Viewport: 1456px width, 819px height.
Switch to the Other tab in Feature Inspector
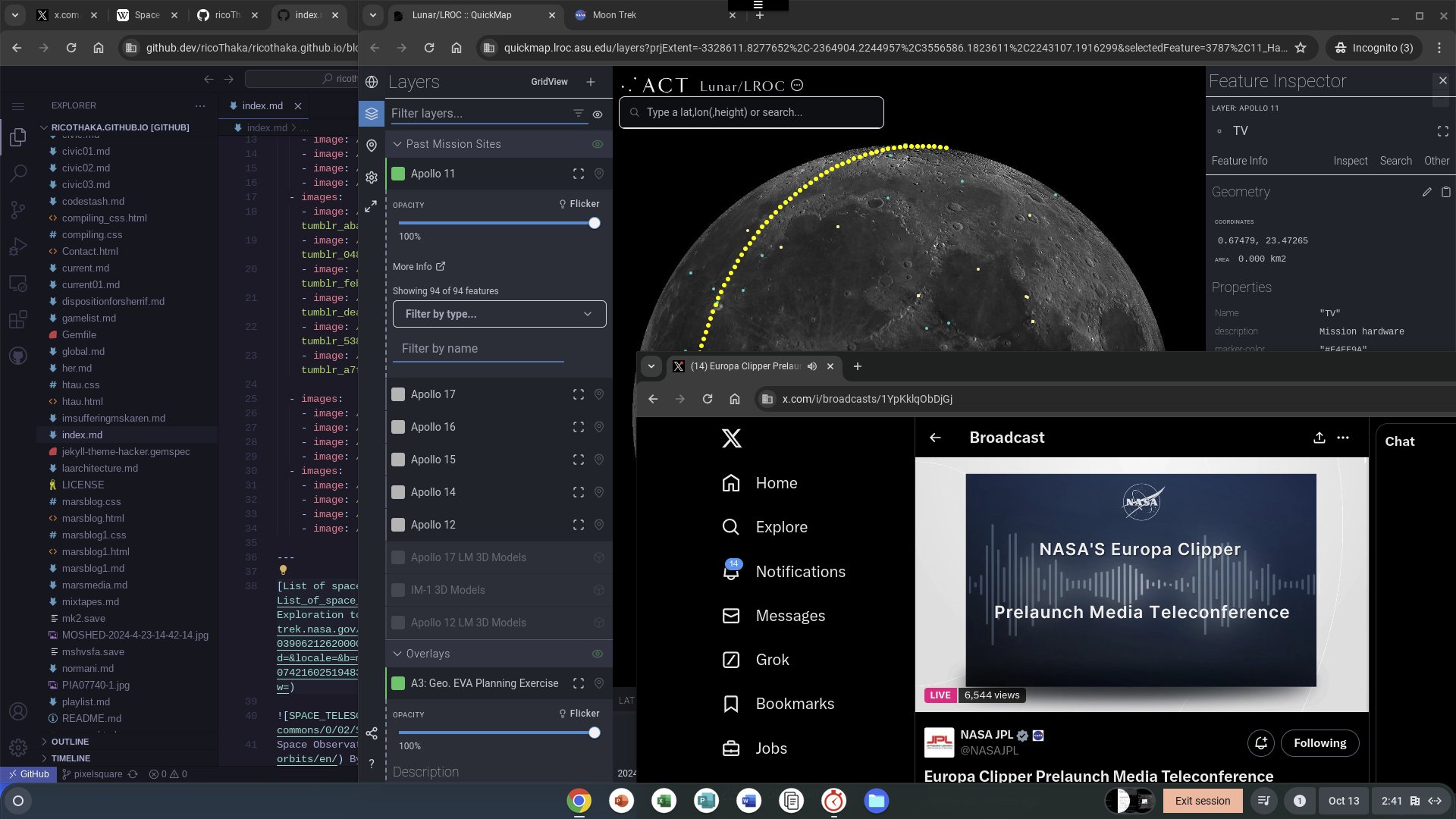click(1436, 161)
